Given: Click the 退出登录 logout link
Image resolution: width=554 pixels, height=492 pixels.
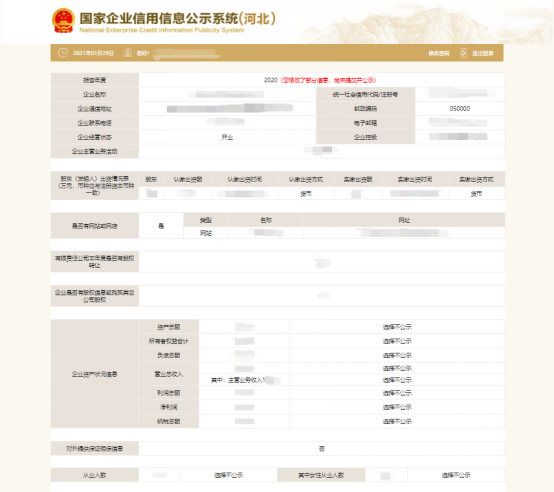Looking at the screenshot, I should point(483,53).
